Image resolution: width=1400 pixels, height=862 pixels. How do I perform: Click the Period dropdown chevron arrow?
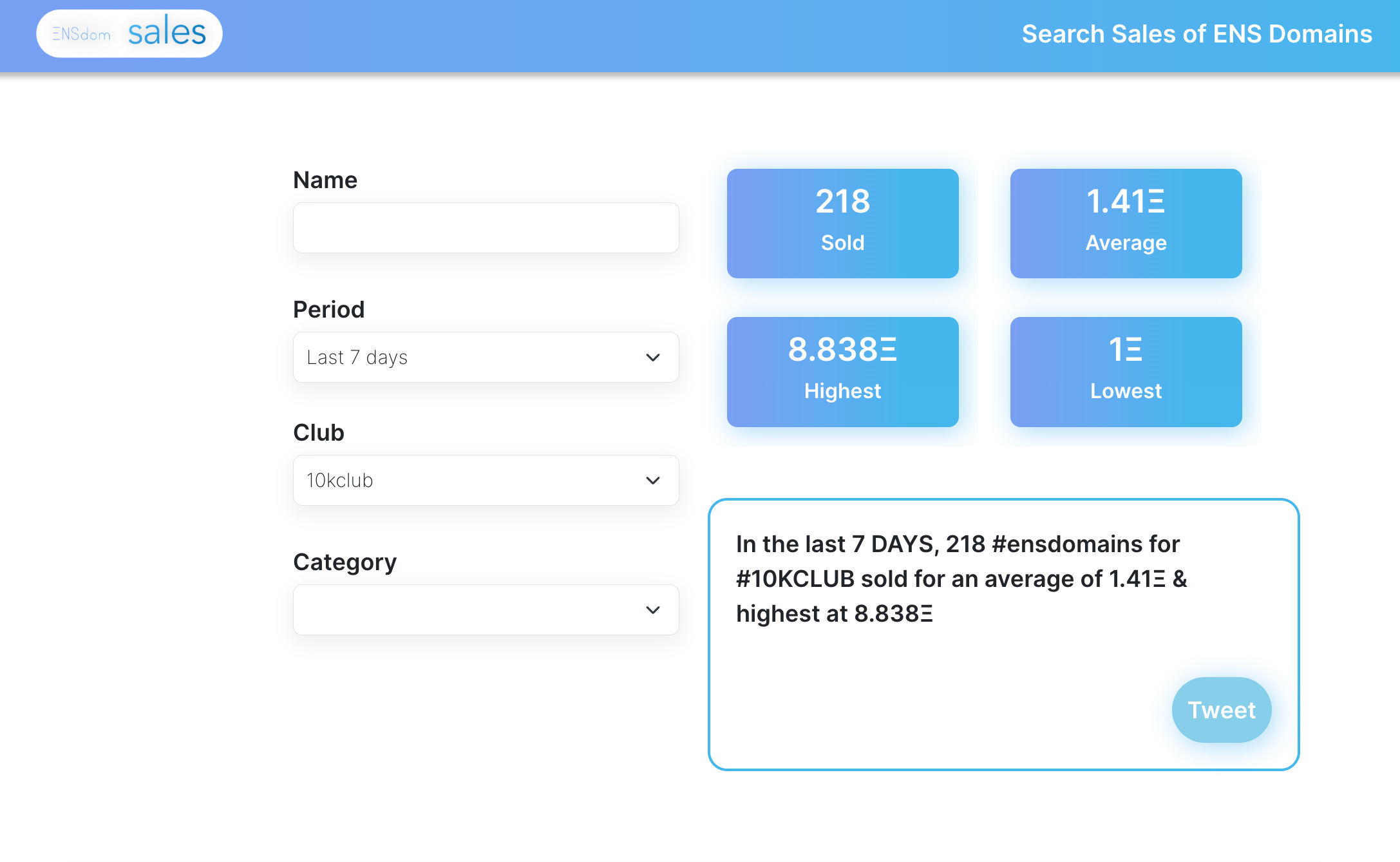(652, 358)
